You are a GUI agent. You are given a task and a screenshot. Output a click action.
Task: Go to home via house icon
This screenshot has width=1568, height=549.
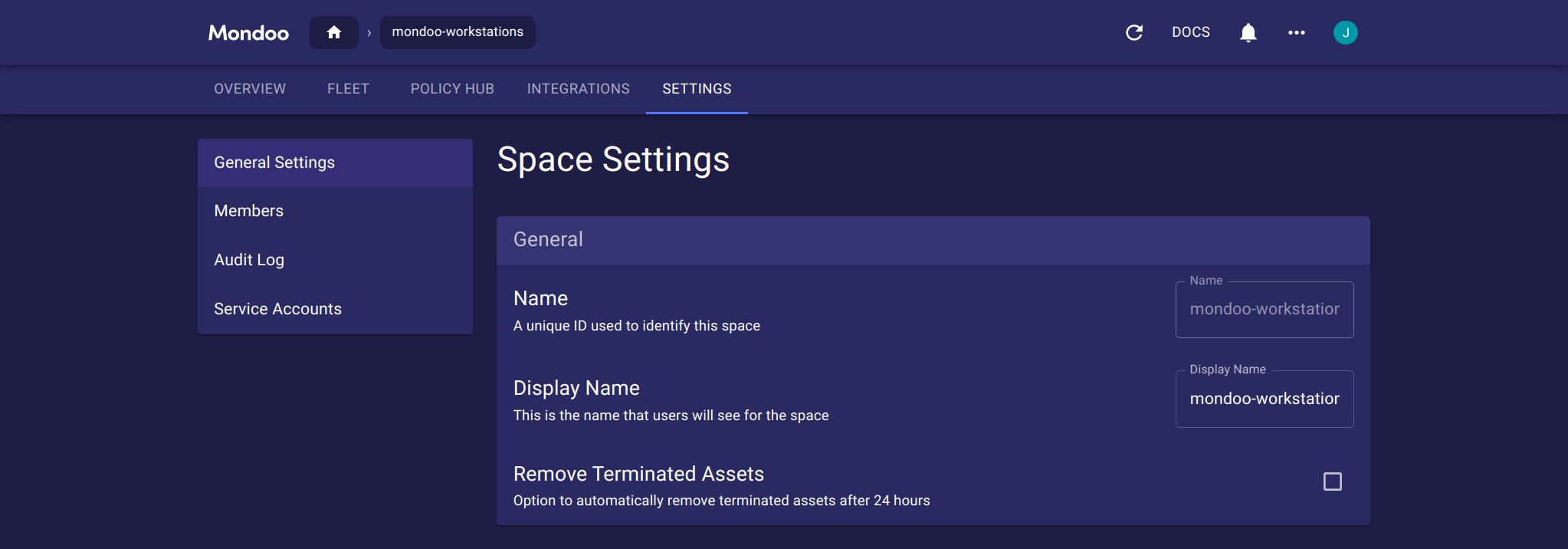pos(333,32)
